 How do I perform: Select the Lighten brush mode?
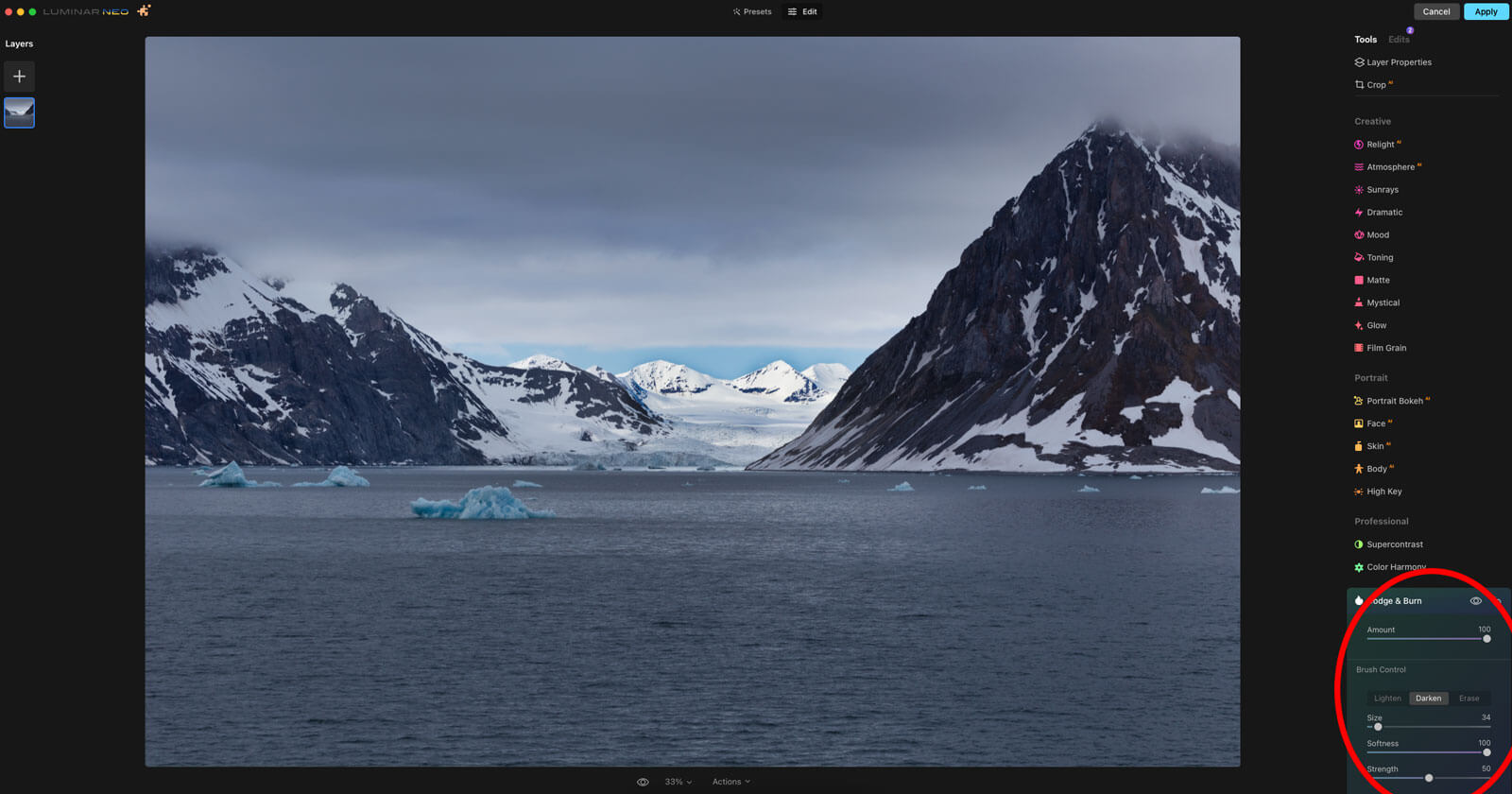click(x=1387, y=699)
